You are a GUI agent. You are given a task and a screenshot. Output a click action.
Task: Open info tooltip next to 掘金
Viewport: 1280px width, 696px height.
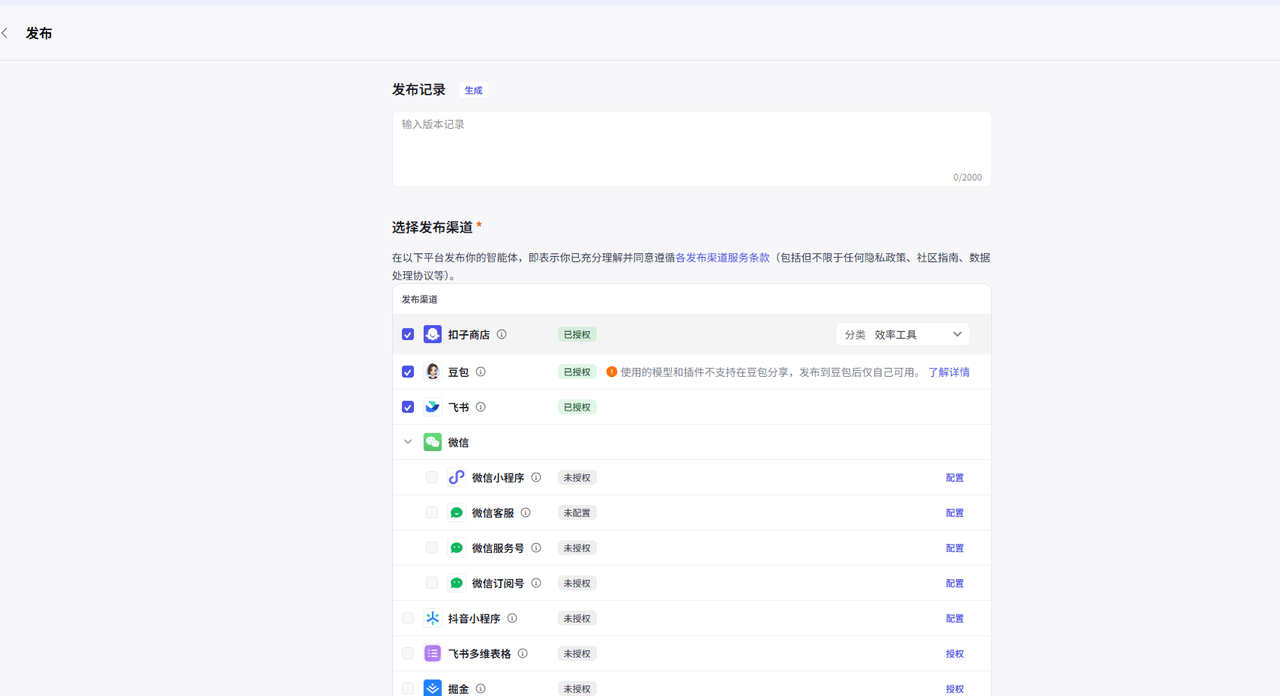(481, 688)
